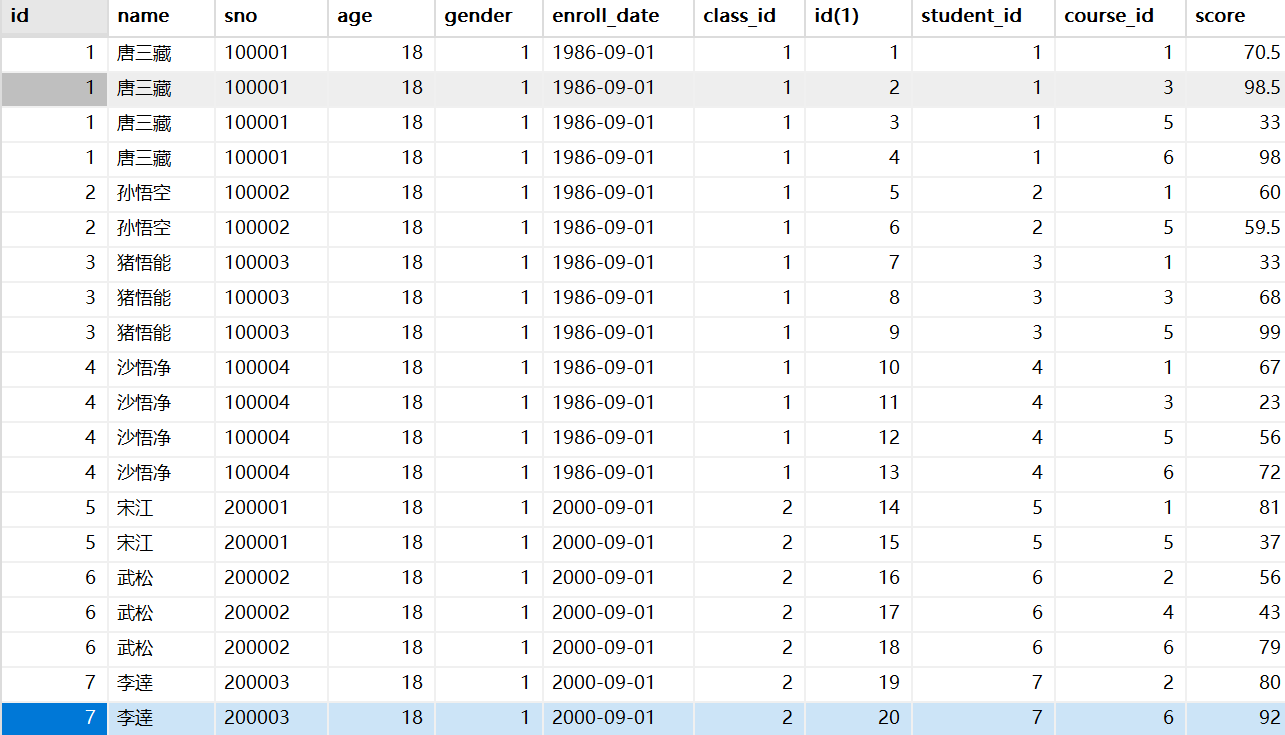Select id(1) cell with value 13
The image size is (1285, 735).
858,473
